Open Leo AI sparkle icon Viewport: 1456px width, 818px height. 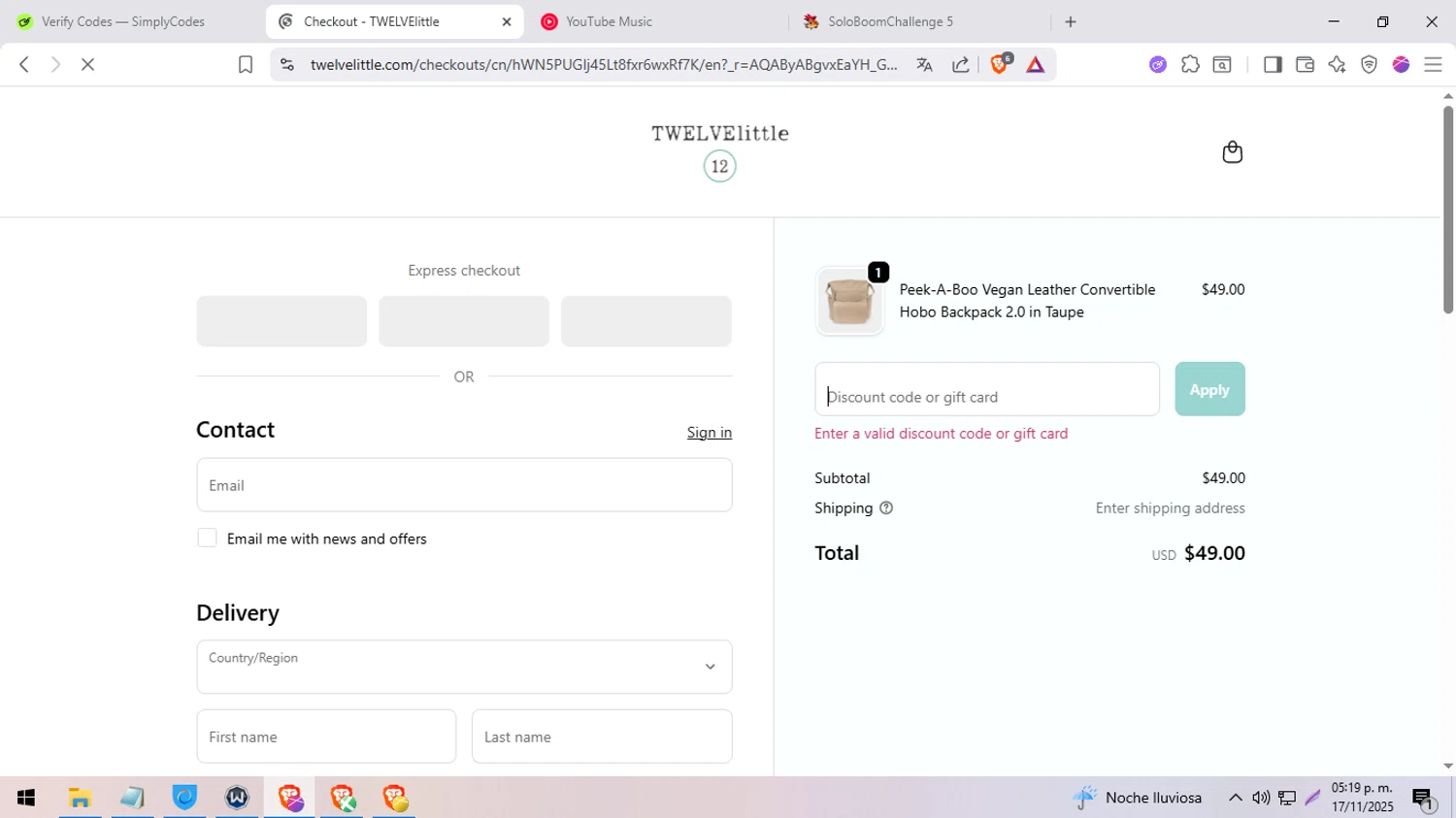coord(1337,64)
